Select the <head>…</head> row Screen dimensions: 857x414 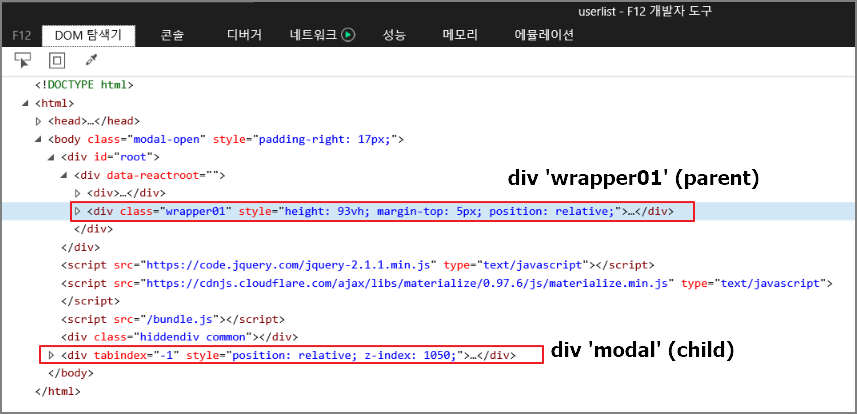94,121
